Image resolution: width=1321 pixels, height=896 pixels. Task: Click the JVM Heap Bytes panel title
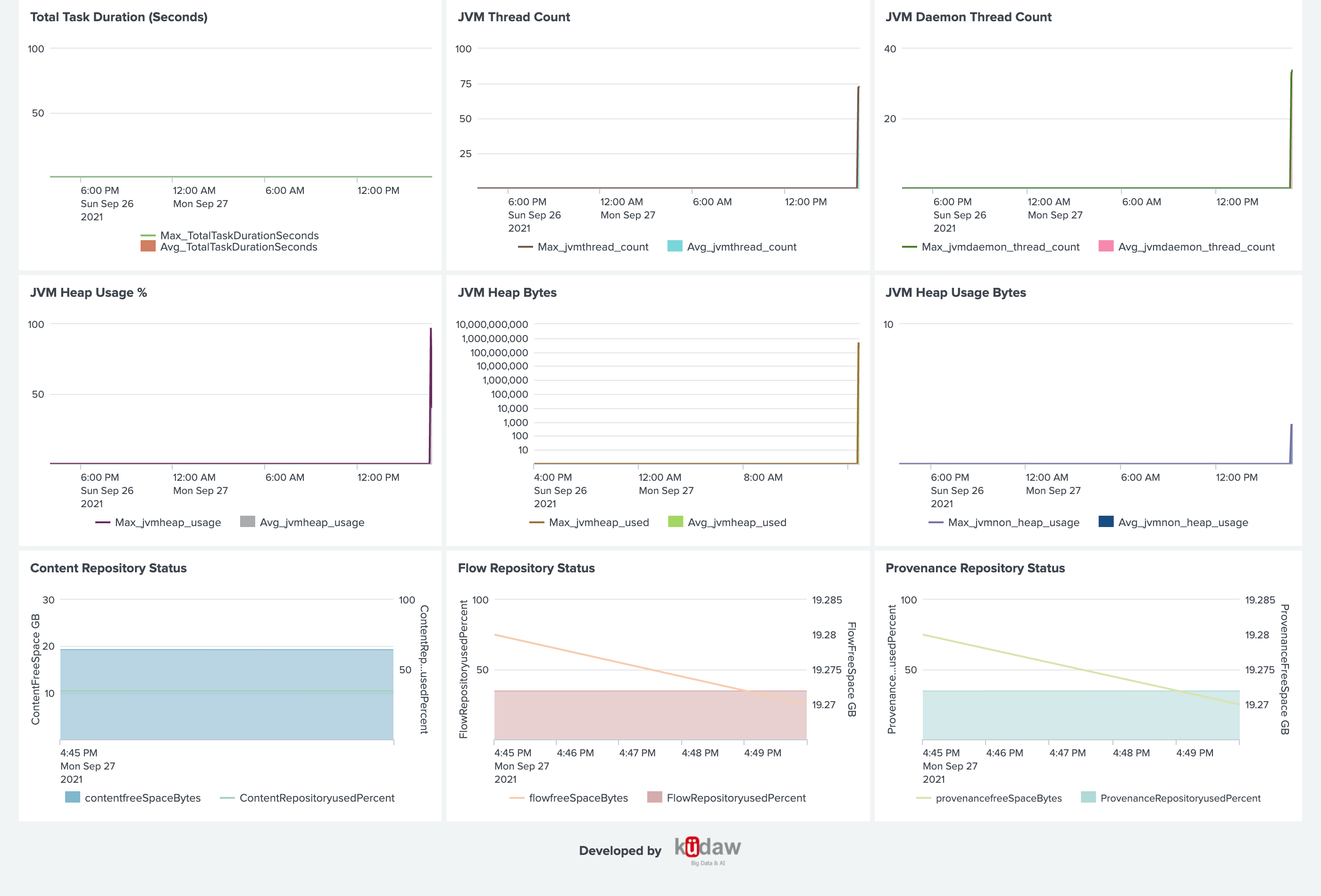coord(507,292)
